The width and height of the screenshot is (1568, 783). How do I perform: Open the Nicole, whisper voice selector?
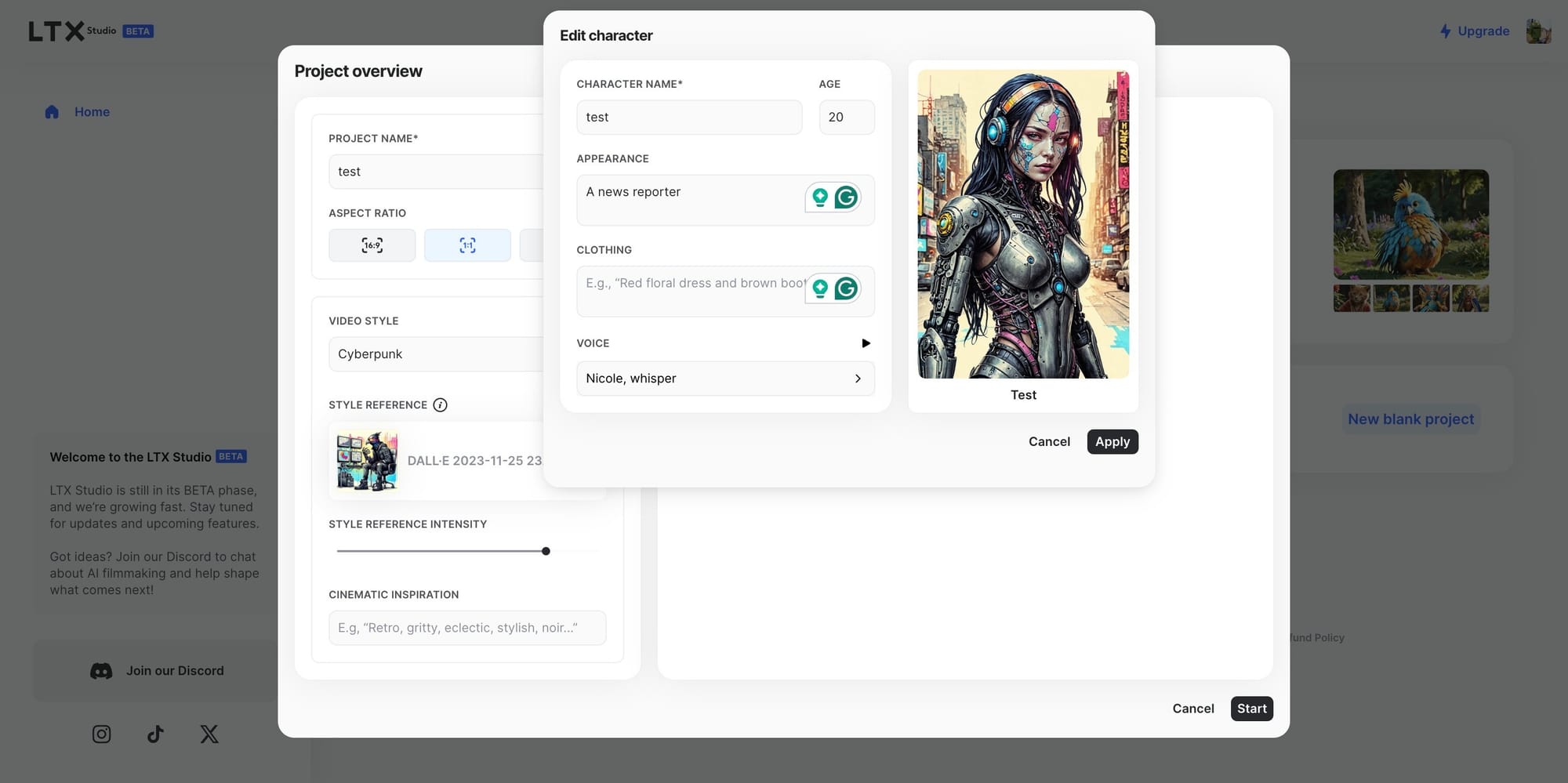(725, 379)
